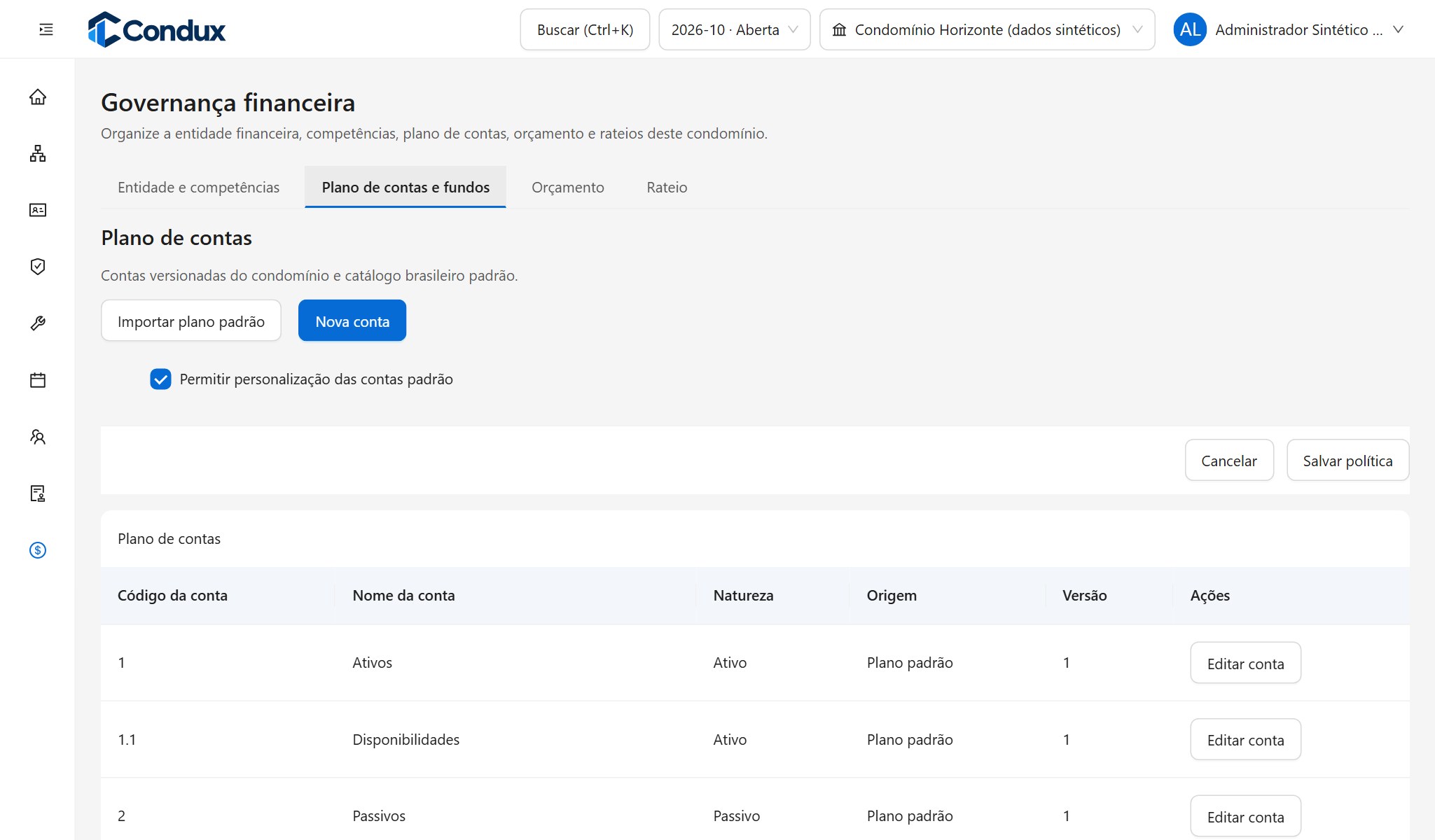Open the calendar sidebar icon
1435x840 pixels.
click(38, 380)
